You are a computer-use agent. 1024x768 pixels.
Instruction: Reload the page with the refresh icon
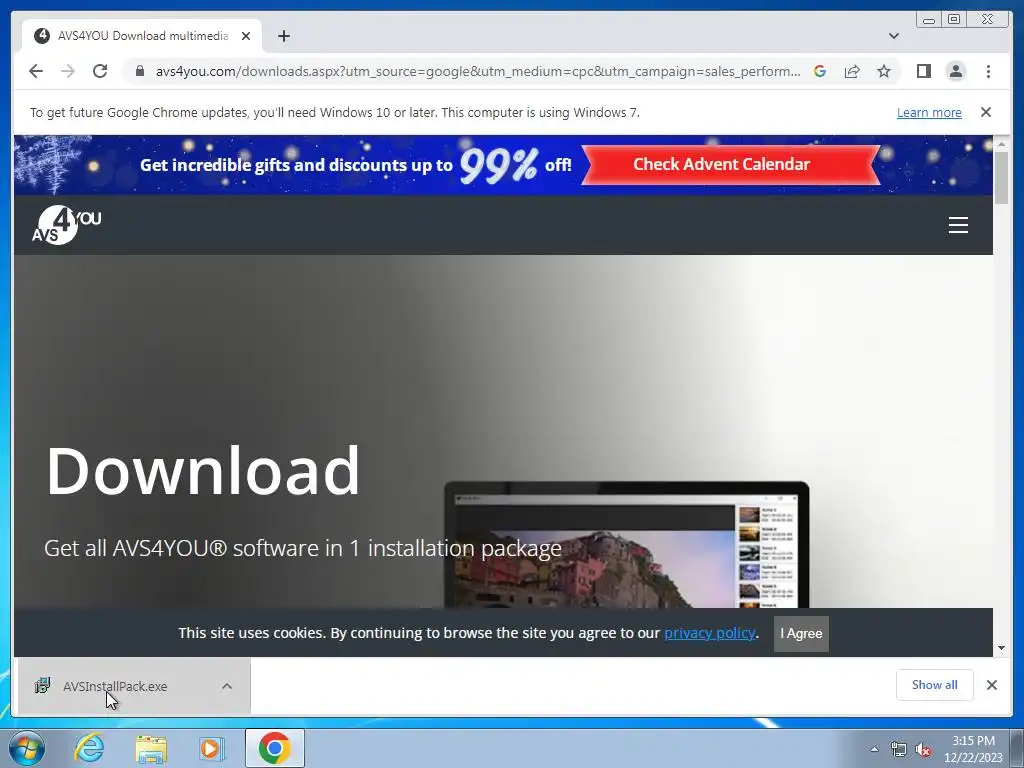click(100, 71)
